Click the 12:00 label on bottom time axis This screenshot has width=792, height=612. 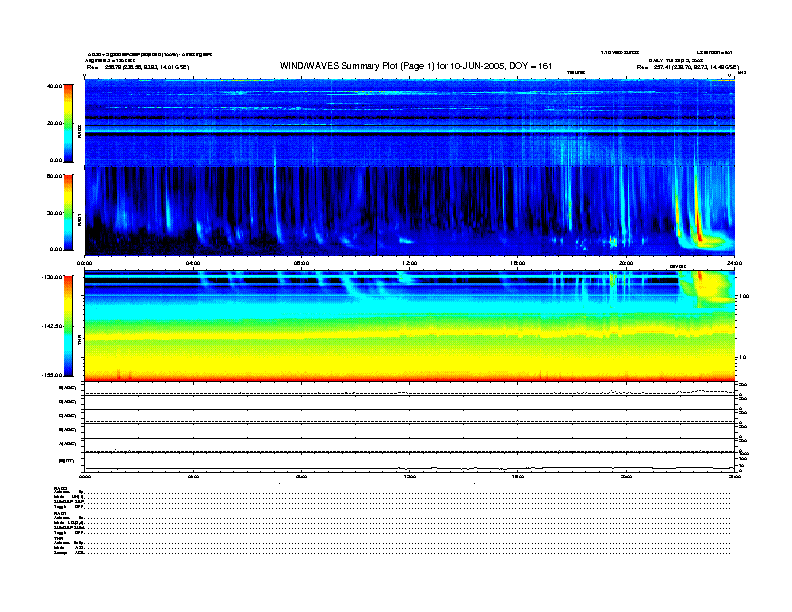click(410, 477)
